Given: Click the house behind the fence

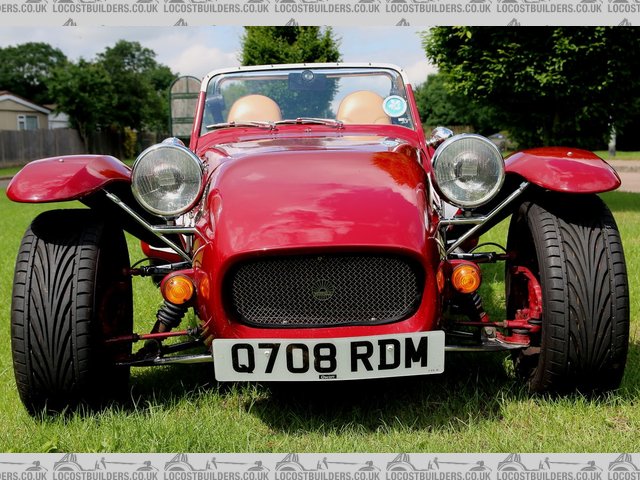Looking at the screenshot, I should pyautogui.click(x=24, y=114).
